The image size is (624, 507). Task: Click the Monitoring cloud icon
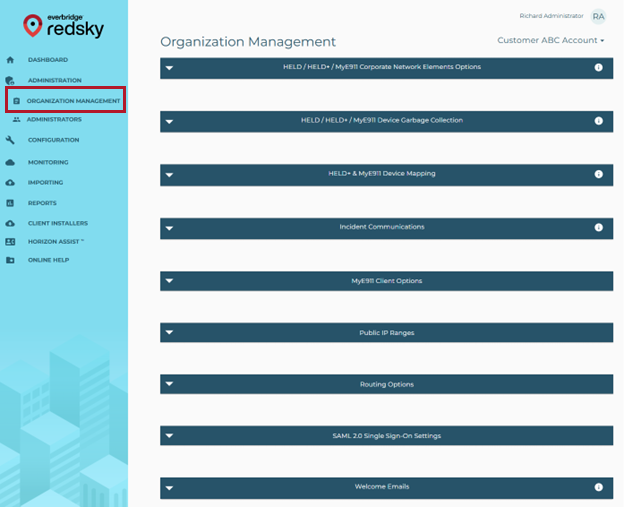click(10, 162)
